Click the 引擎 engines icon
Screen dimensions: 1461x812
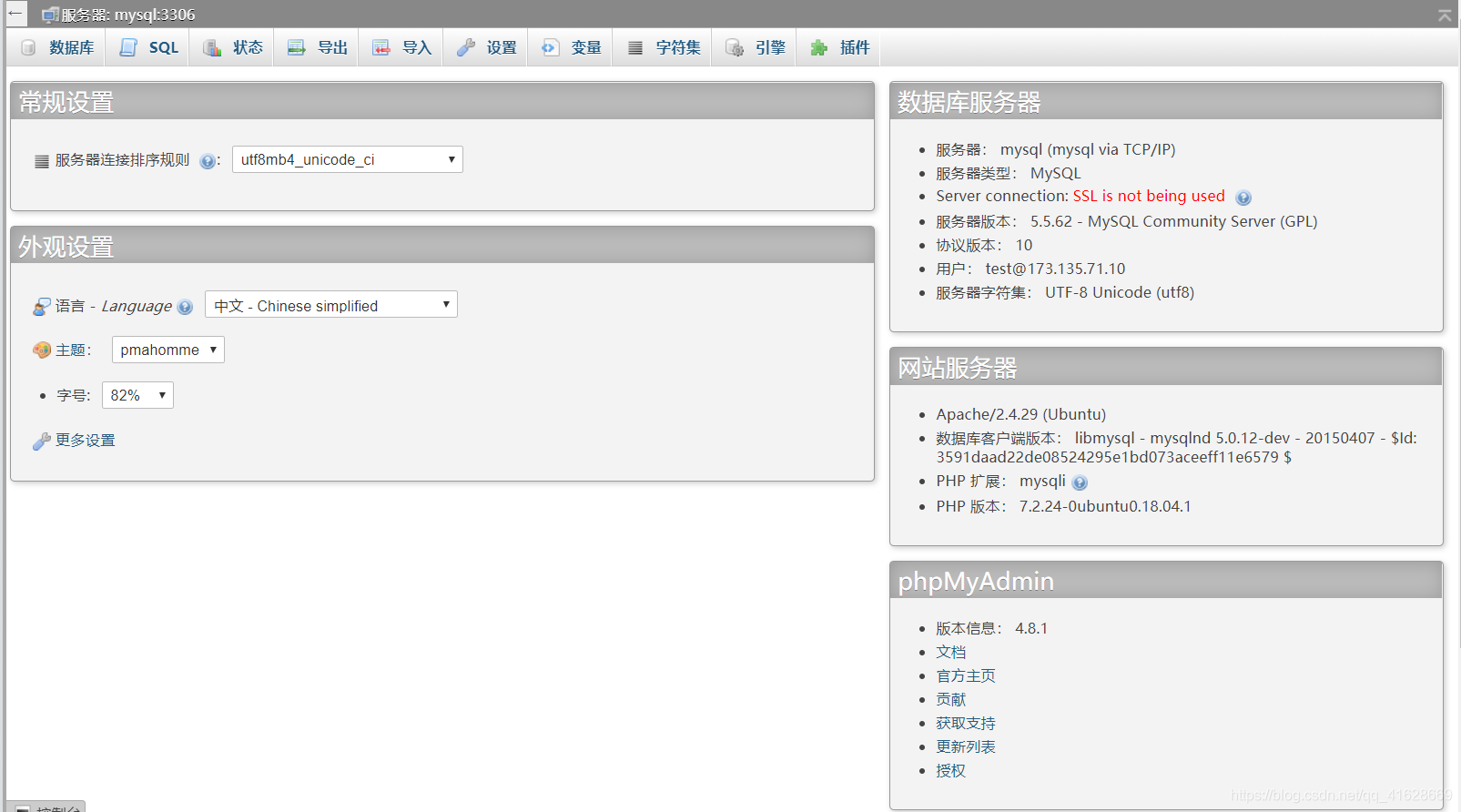735,47
